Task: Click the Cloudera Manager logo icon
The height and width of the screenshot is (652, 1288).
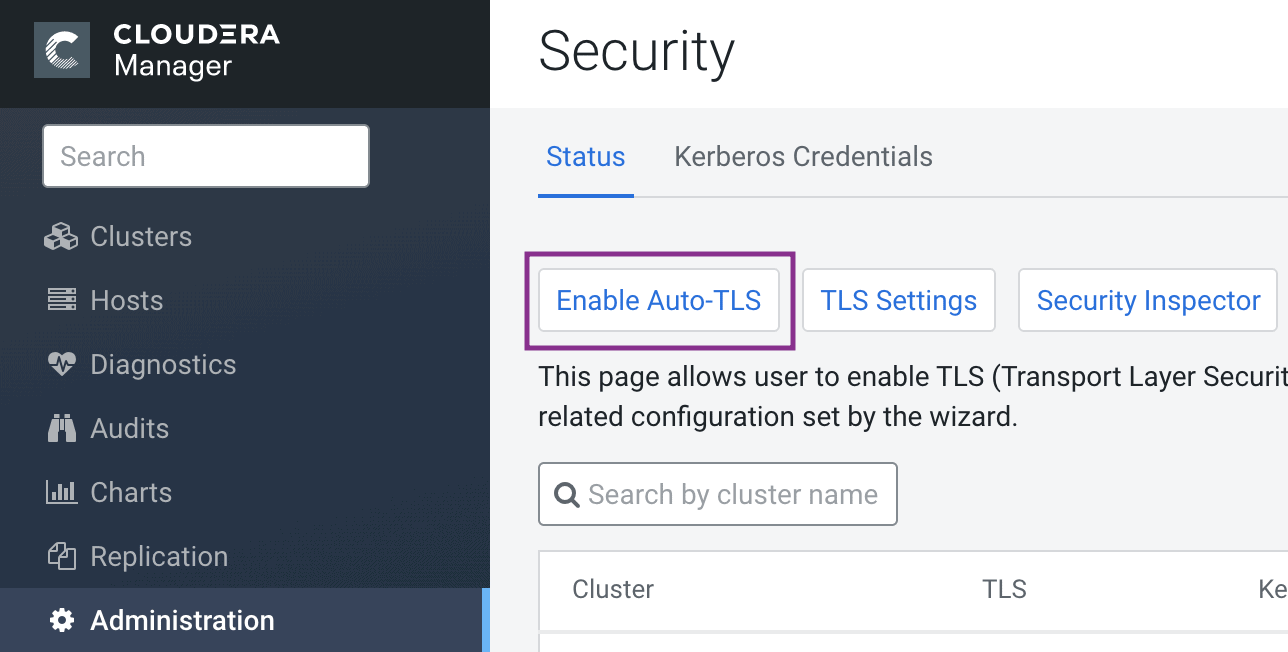Action: point(62,50)
